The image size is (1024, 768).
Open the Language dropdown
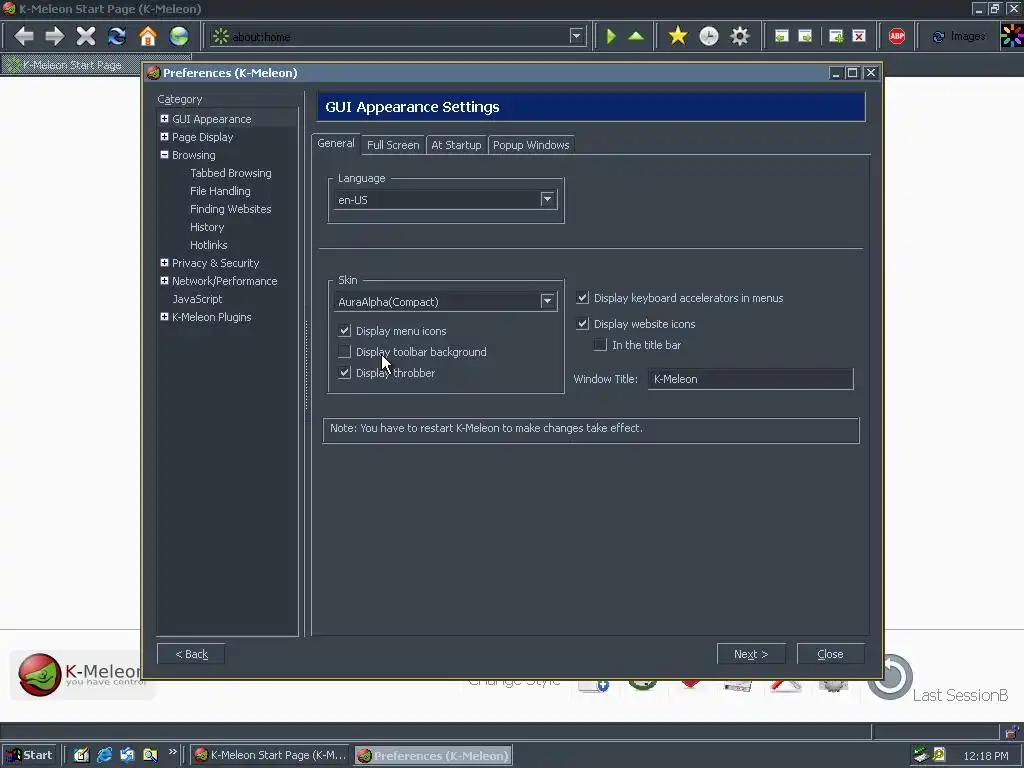tap(547, 199)
